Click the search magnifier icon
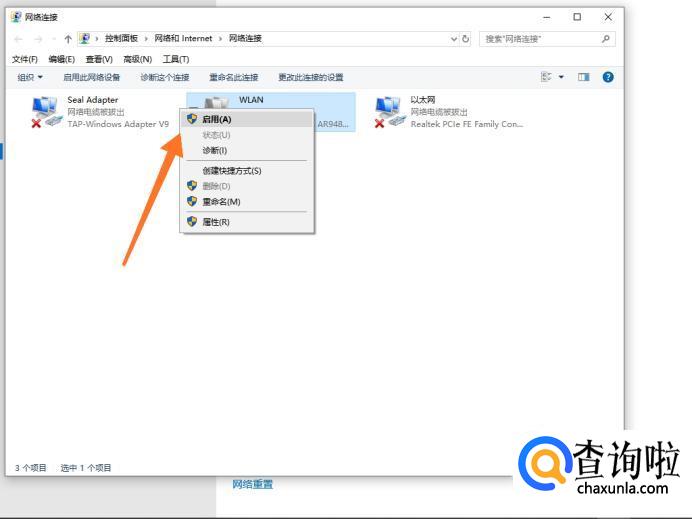 tap(606, 39)
